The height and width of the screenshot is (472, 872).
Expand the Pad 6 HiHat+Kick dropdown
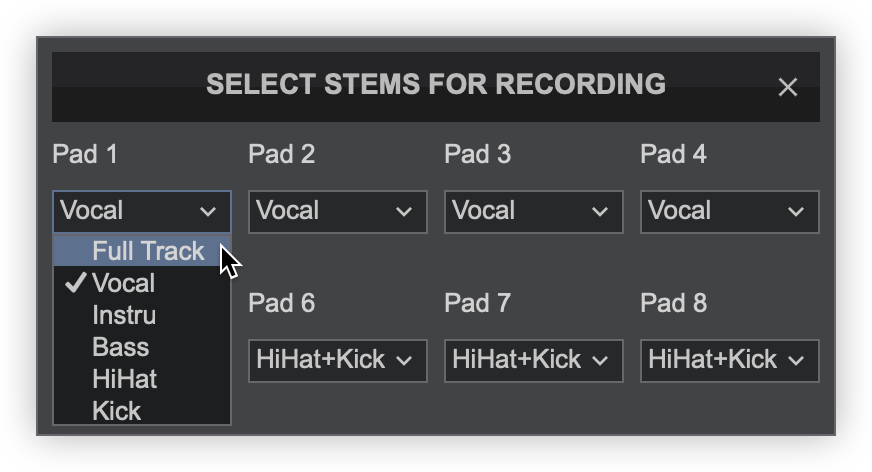338,360
